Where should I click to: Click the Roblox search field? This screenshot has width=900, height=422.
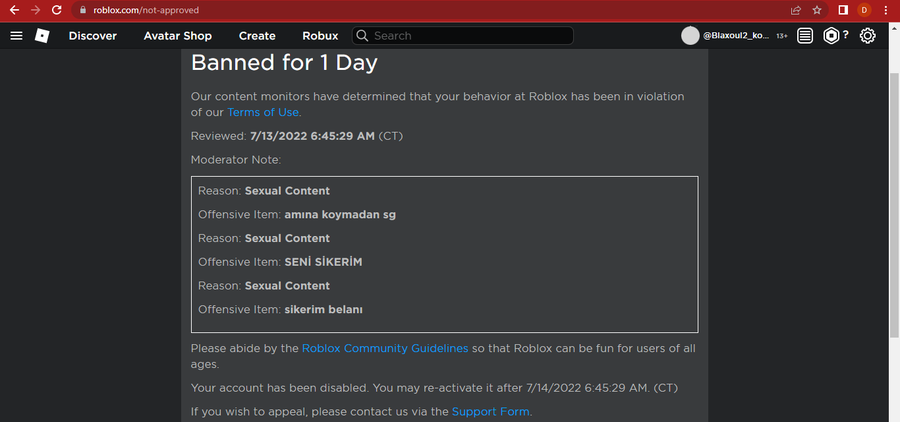[x=470, y=36]
